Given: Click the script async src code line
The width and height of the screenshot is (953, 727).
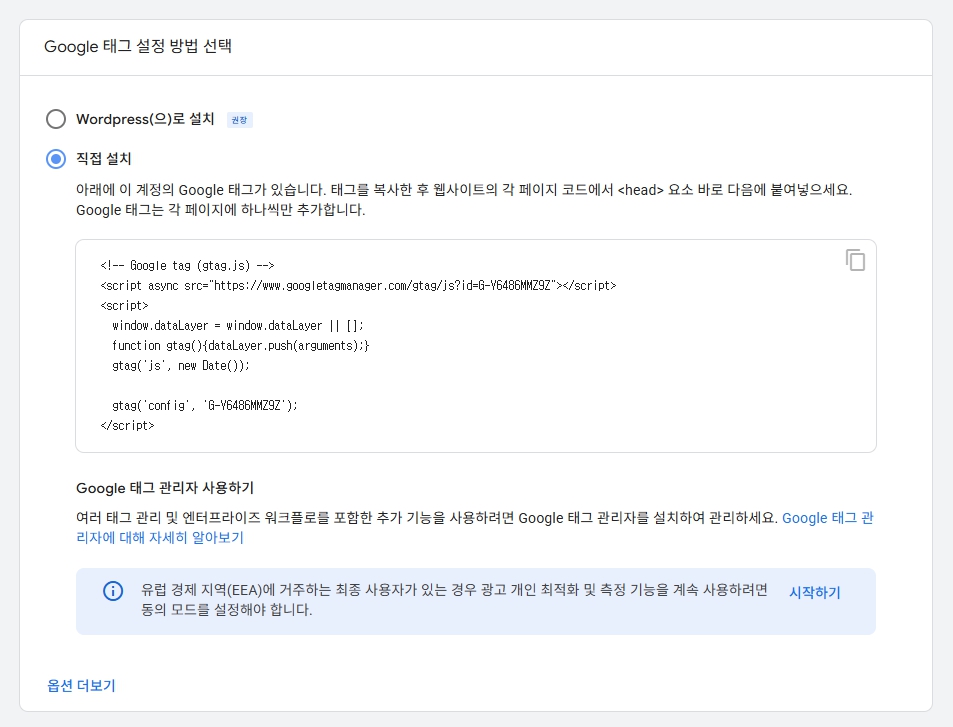Looking at the screenshot, I should [x=358, y=285].
